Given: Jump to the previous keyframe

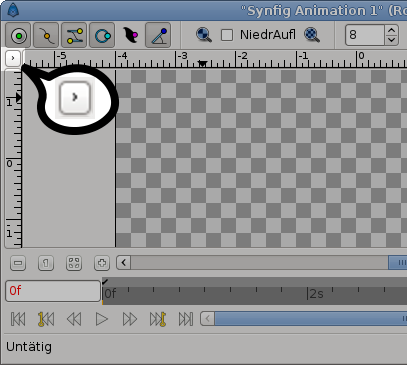Looking at the screenshot, I should [x=46, y=319].
